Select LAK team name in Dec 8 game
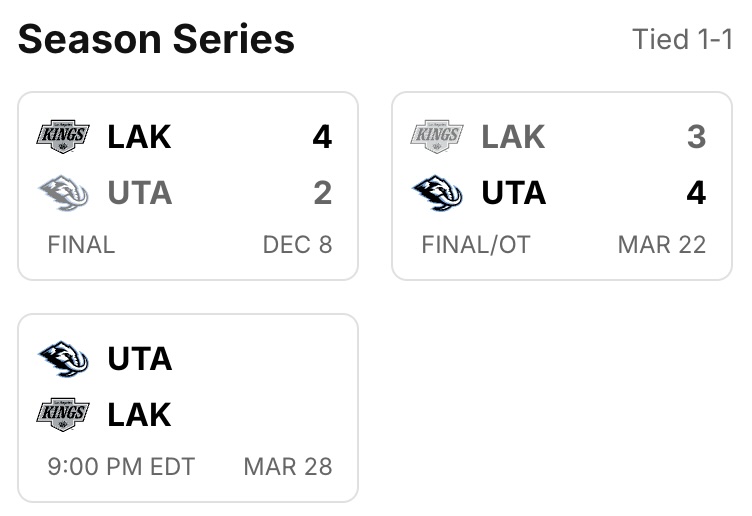 tap(139, 137)
